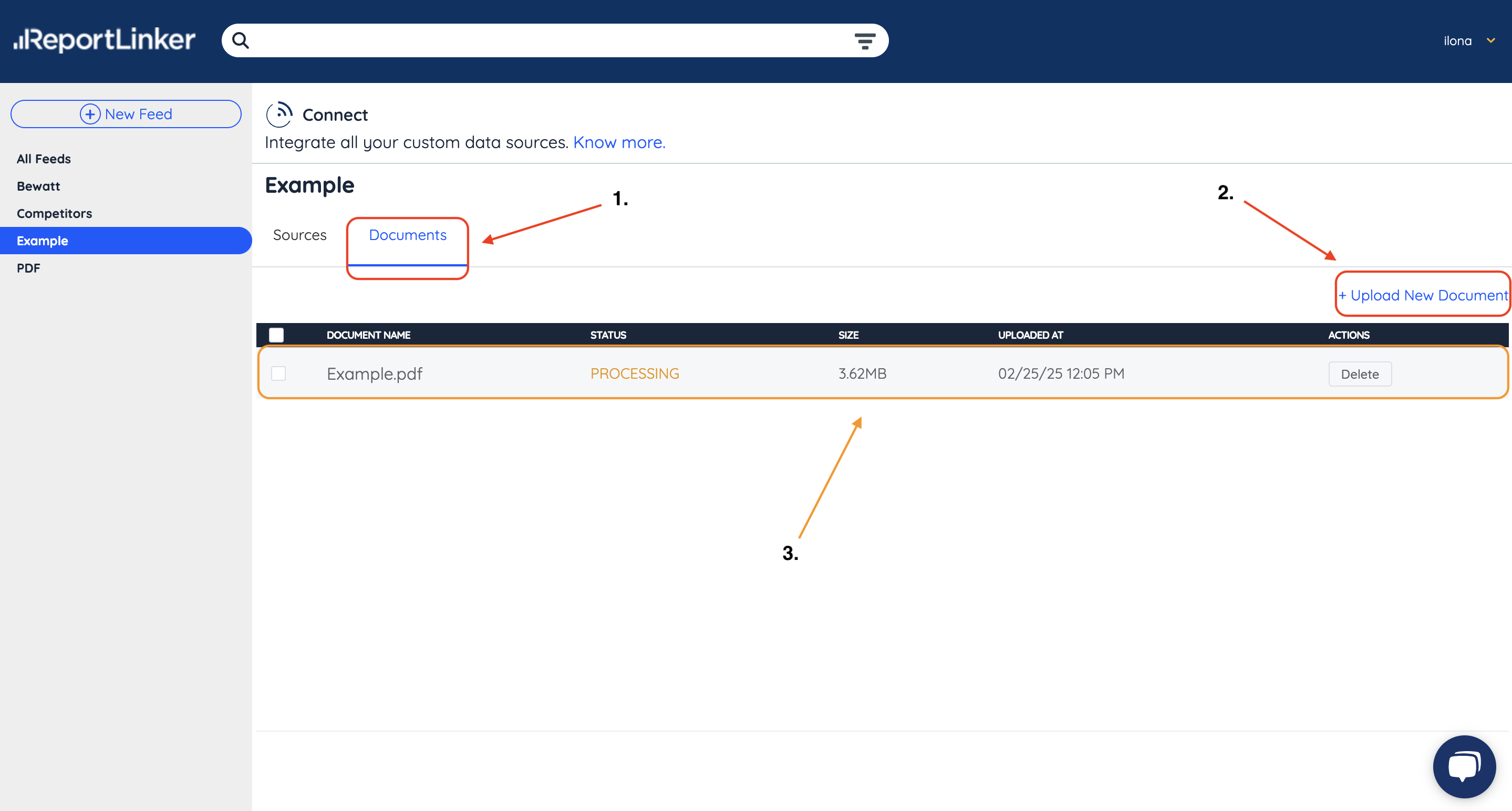Viewport: 1512px width, 811px height.
Task: Click inside the search input field
Action: click(x=546, y=40)
